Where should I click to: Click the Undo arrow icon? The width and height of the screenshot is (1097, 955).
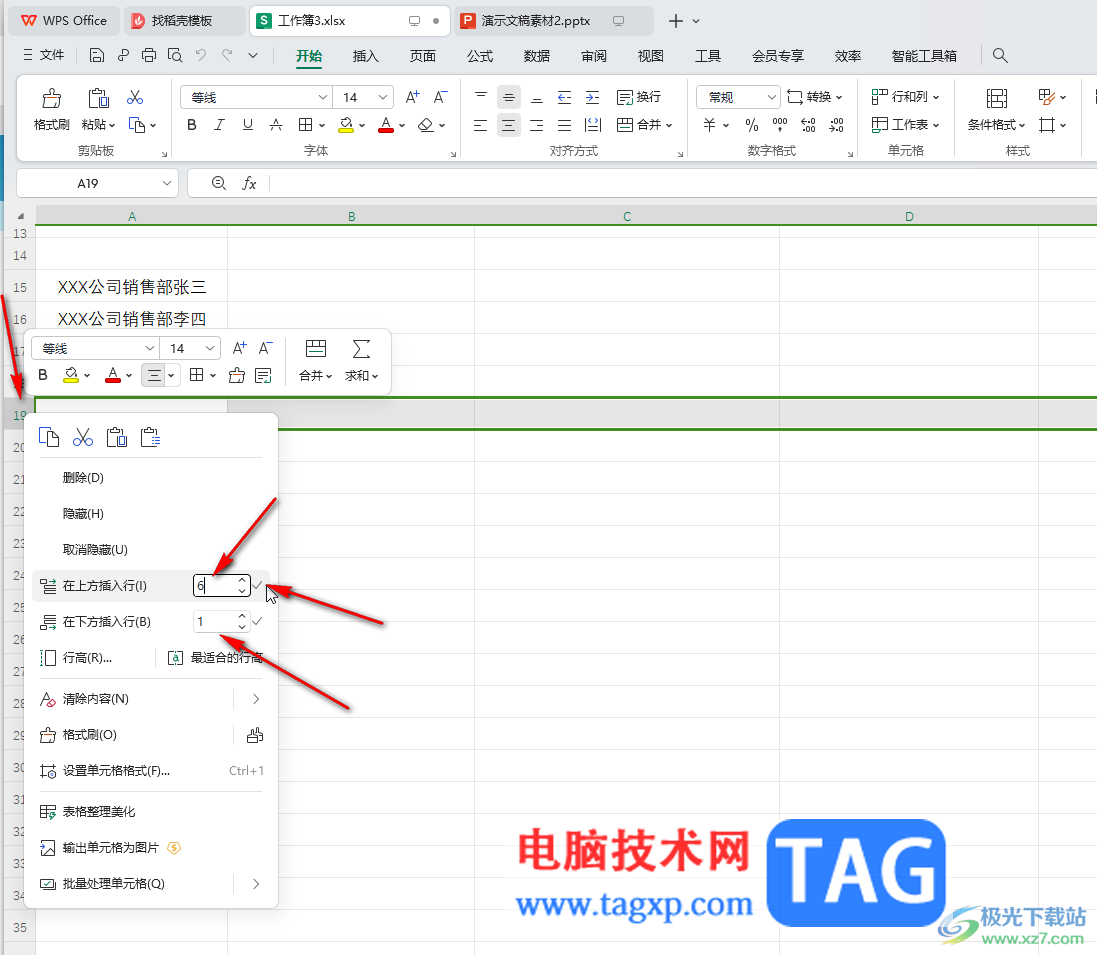[x=201, y=55]
